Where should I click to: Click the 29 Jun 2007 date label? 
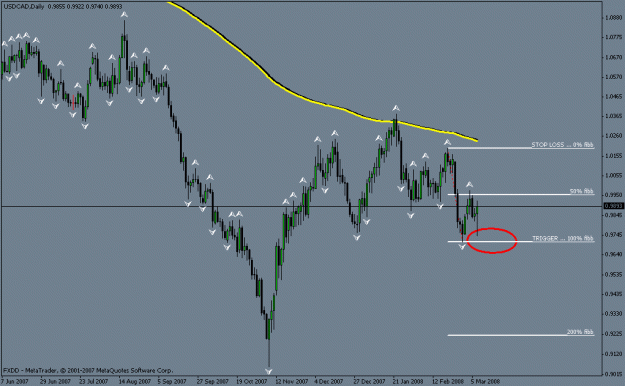point(55,382)
